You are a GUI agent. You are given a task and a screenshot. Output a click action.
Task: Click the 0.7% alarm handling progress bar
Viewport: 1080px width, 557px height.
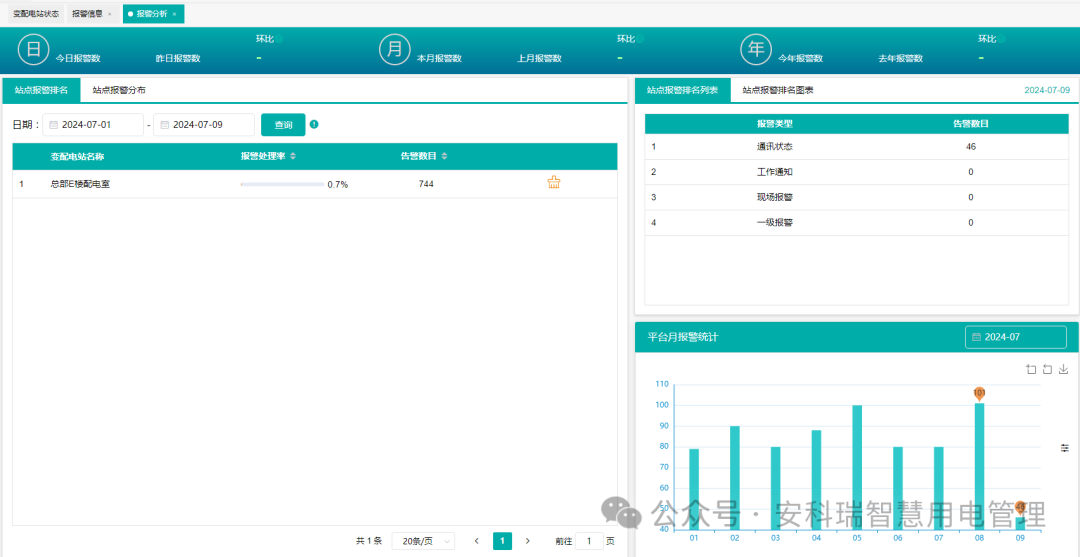click(282, 185)
